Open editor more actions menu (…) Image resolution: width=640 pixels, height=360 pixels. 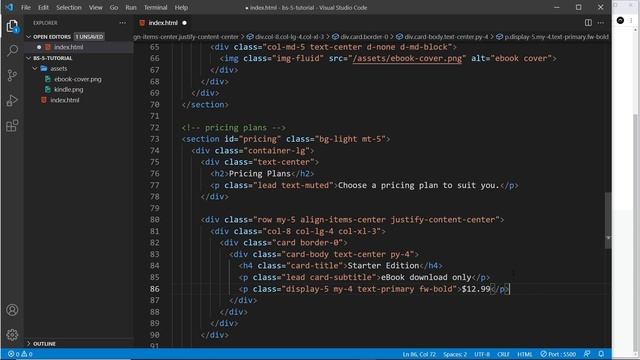(x=601, y=23)
